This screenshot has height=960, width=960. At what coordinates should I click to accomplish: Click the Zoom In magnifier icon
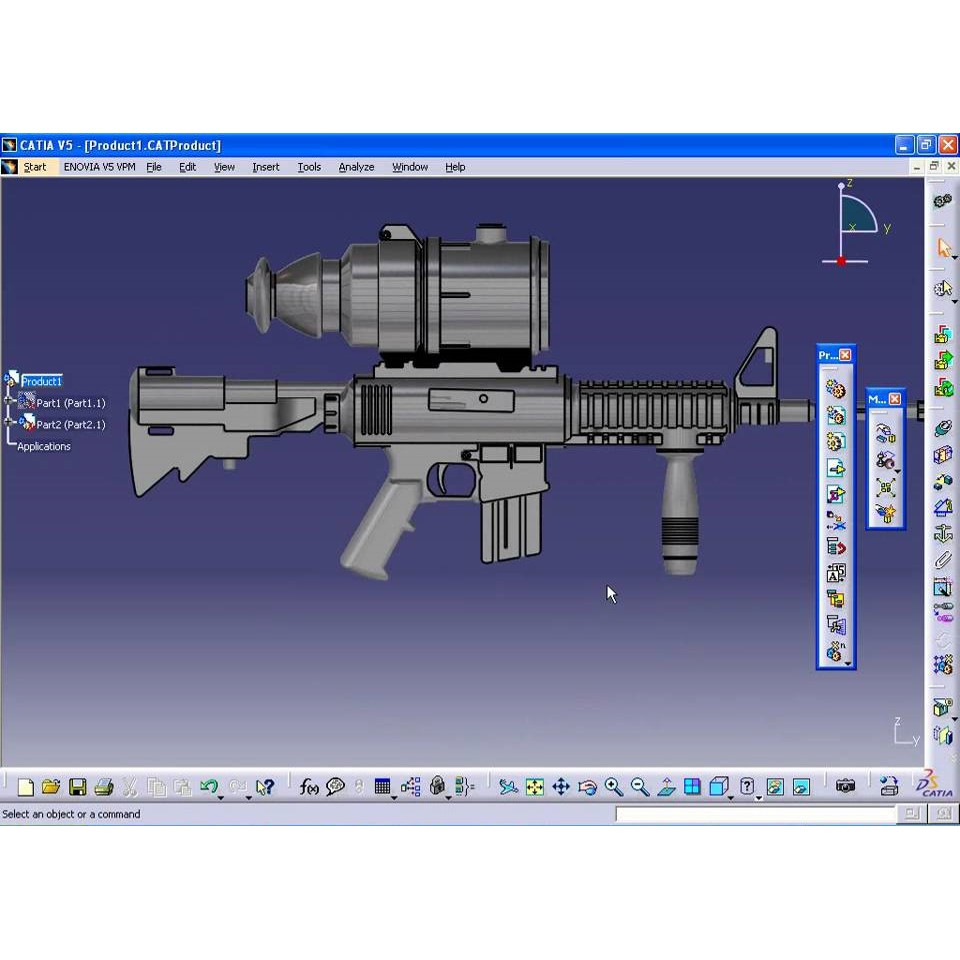(x=613, y=787)
